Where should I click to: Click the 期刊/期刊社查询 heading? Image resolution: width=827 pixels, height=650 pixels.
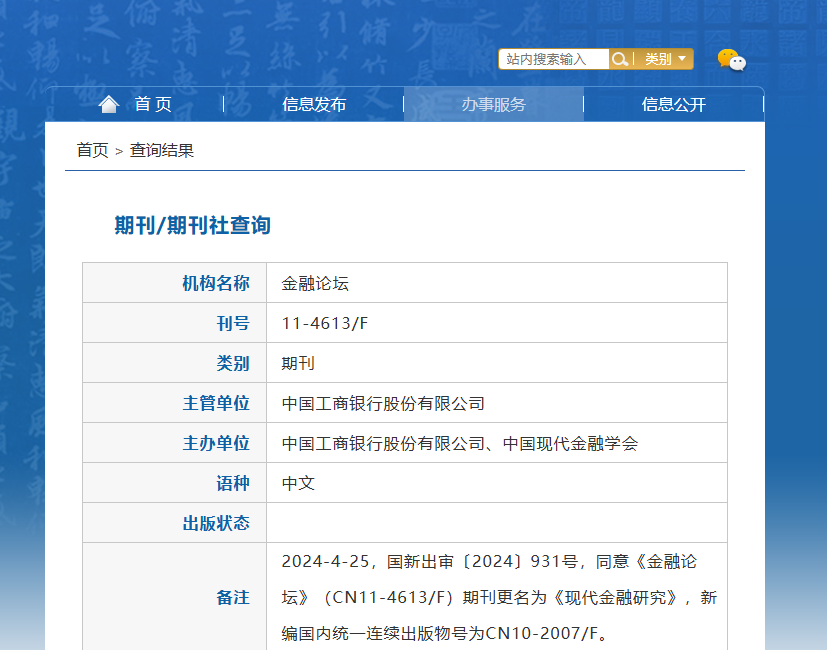pos(193,225)
